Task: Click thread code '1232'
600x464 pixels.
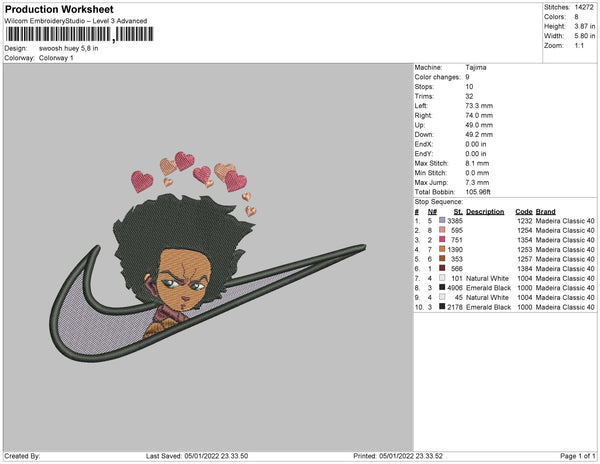Action: pos(525,221)
